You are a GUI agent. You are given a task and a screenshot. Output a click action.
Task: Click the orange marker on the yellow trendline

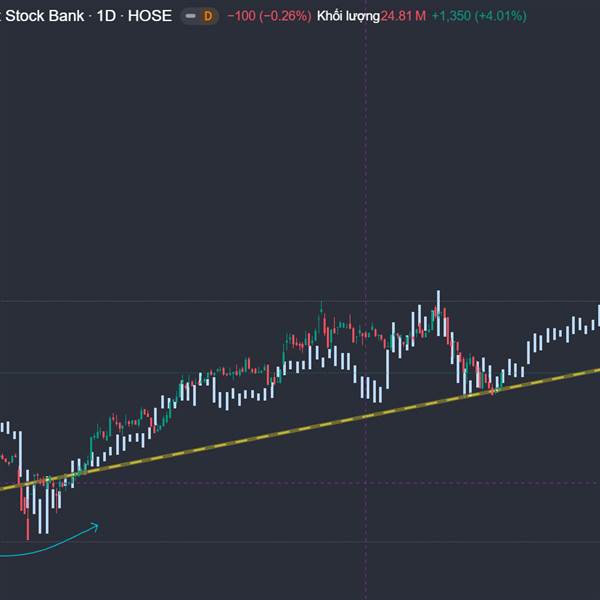coord(492,391)
